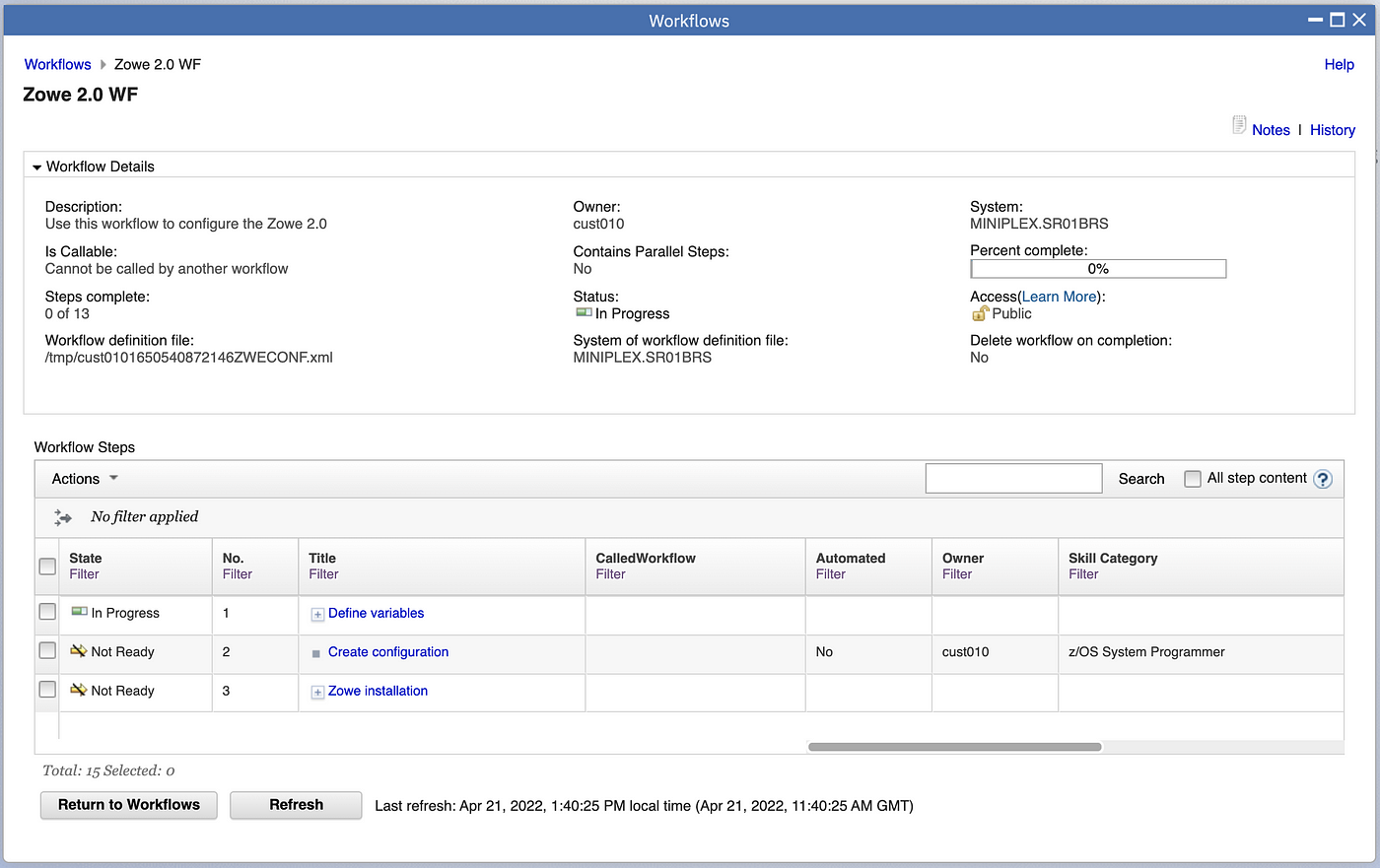
Task: Open the Filter under Automated column
Action: (831, 574)
